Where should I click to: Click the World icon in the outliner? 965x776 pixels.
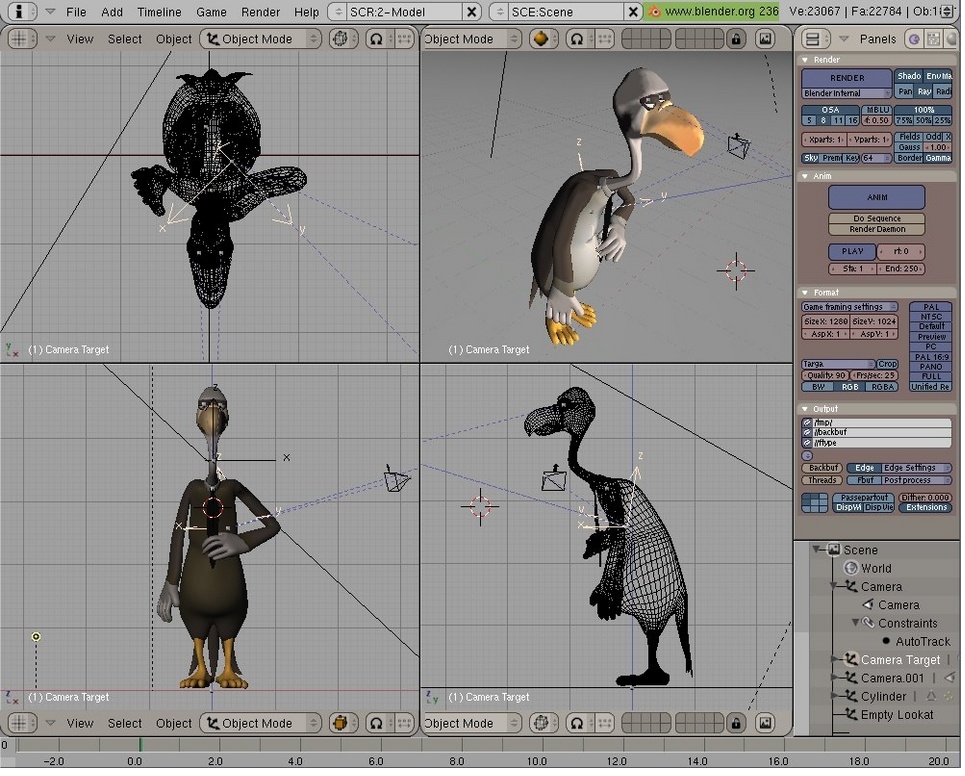click(853, 568)
